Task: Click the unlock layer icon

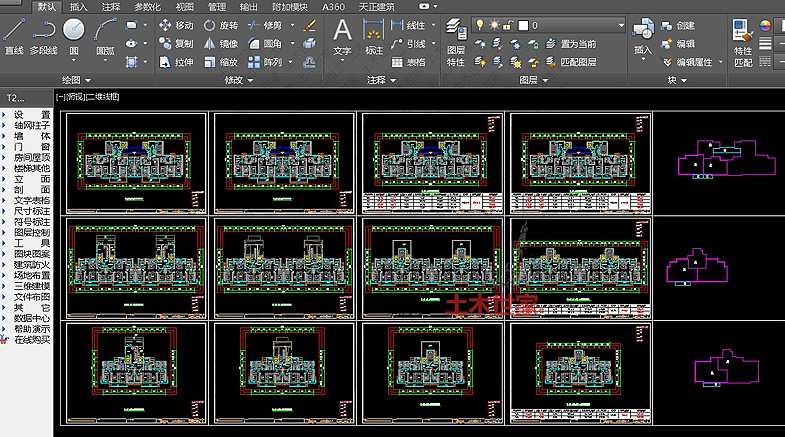Action: pos(533,62)
